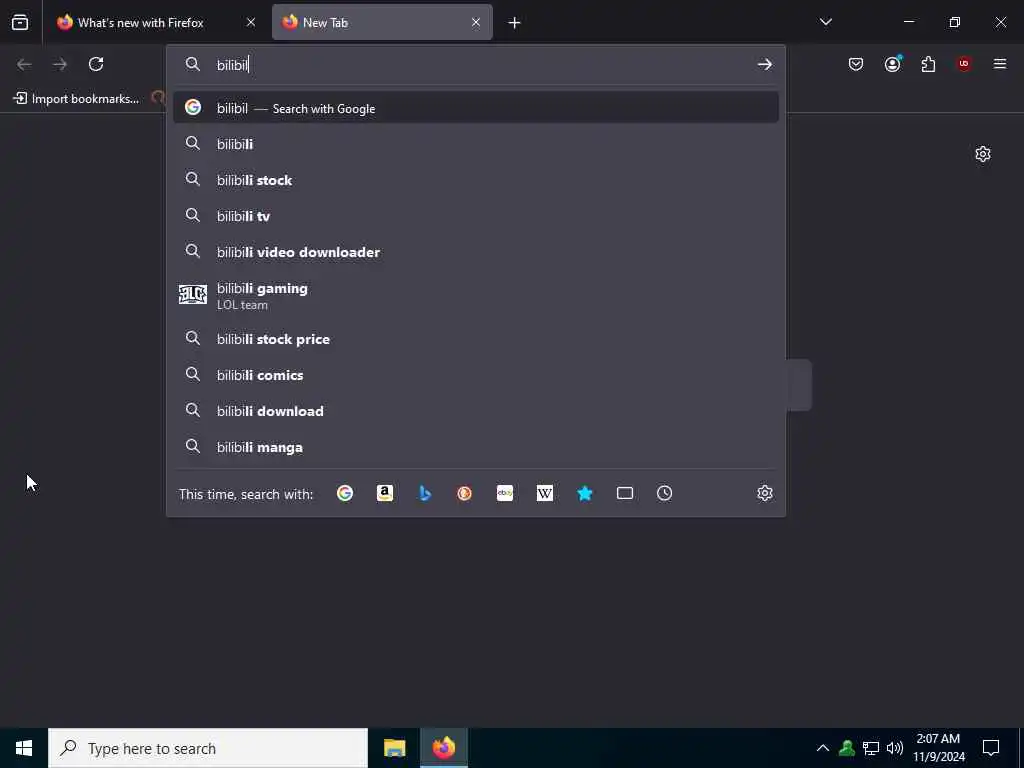Choose the 'bilibili stock' suggestion
The width and height of the screenshot is (1024, 768).
[475, 180]
